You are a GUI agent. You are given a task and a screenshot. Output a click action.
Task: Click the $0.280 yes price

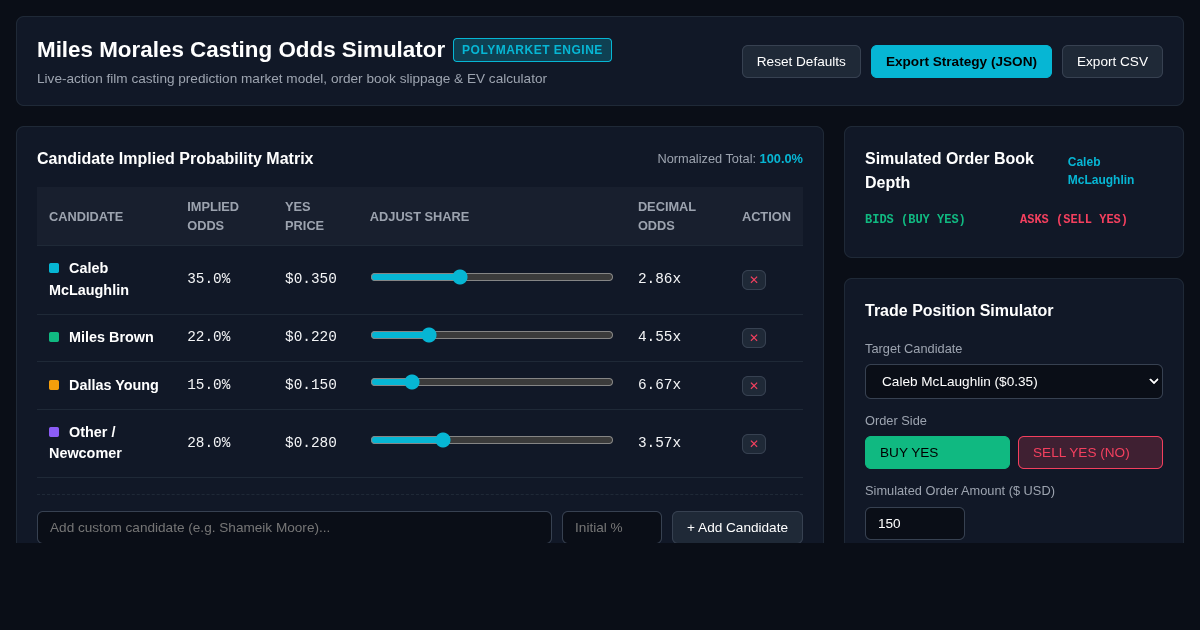(311, 443)
